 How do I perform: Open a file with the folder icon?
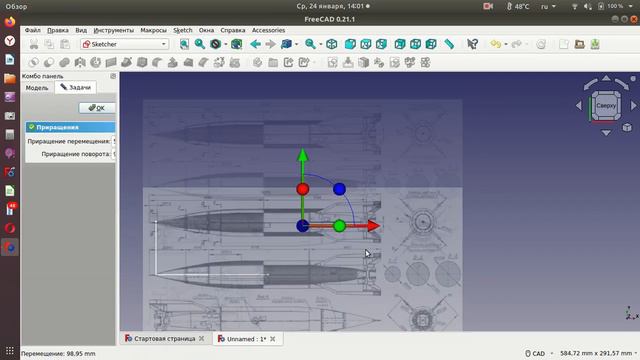[x=579, y=44]
